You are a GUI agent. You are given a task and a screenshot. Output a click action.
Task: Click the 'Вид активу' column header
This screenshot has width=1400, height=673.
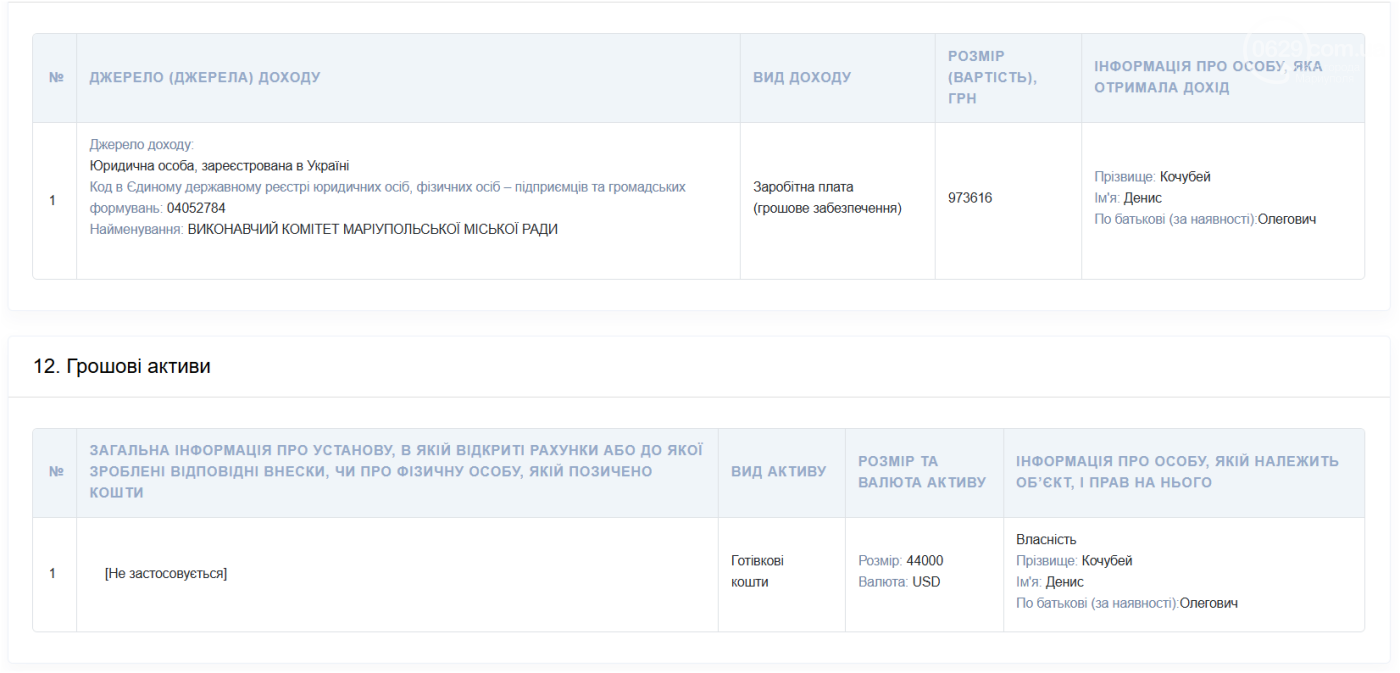click(x=778, y=472)
